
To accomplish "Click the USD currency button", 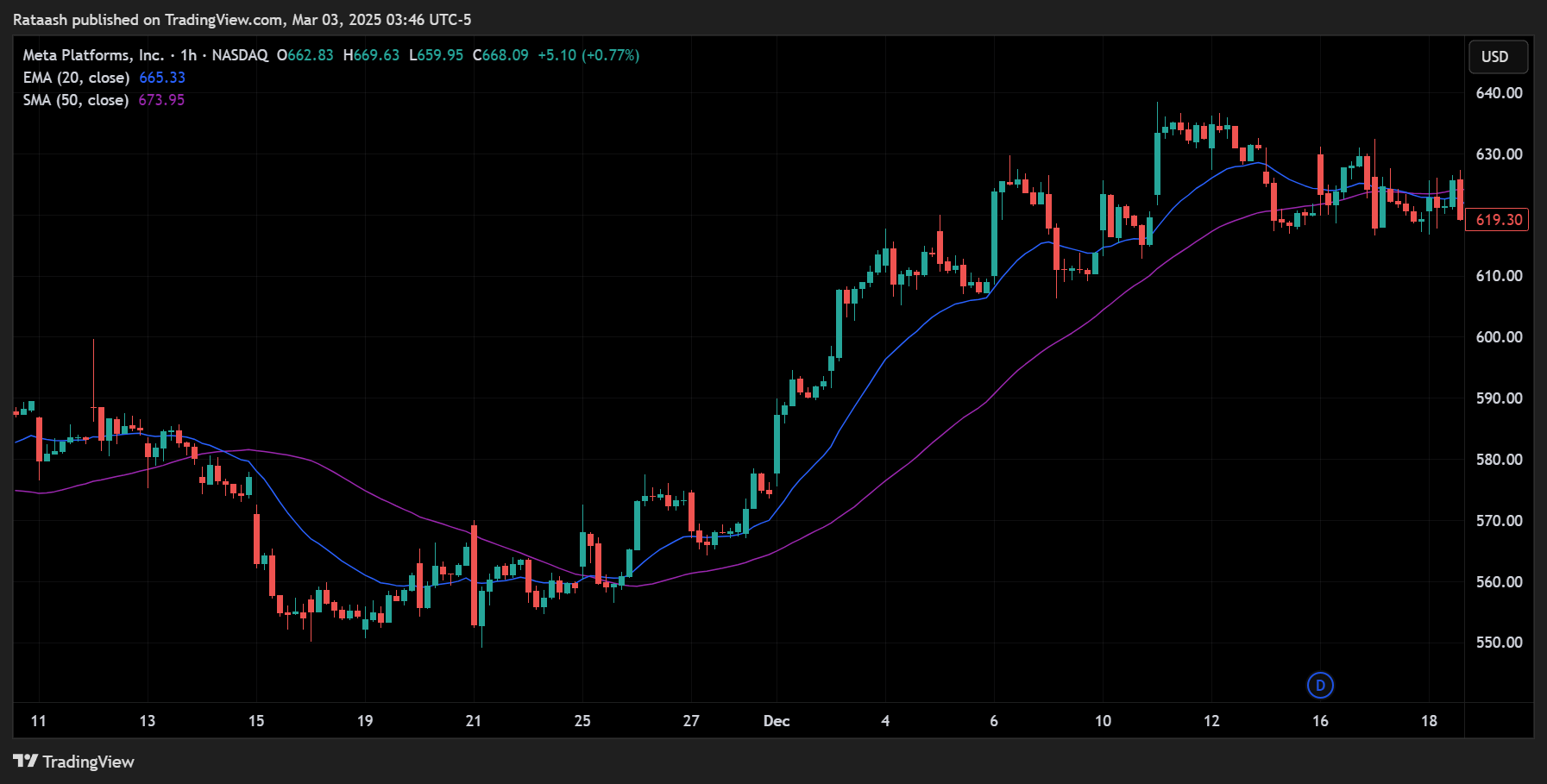I will (1499, 57).
